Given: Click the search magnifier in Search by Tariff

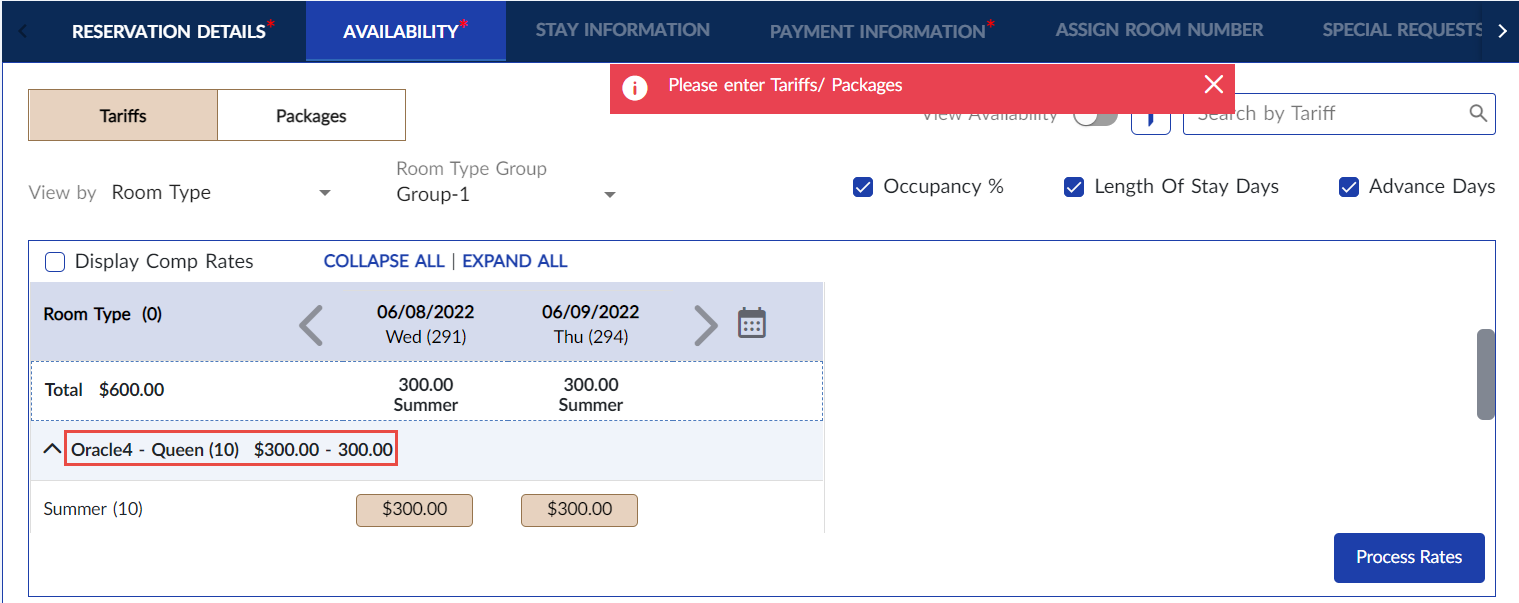Looking at the screenshot, I should click(1478, 113).
